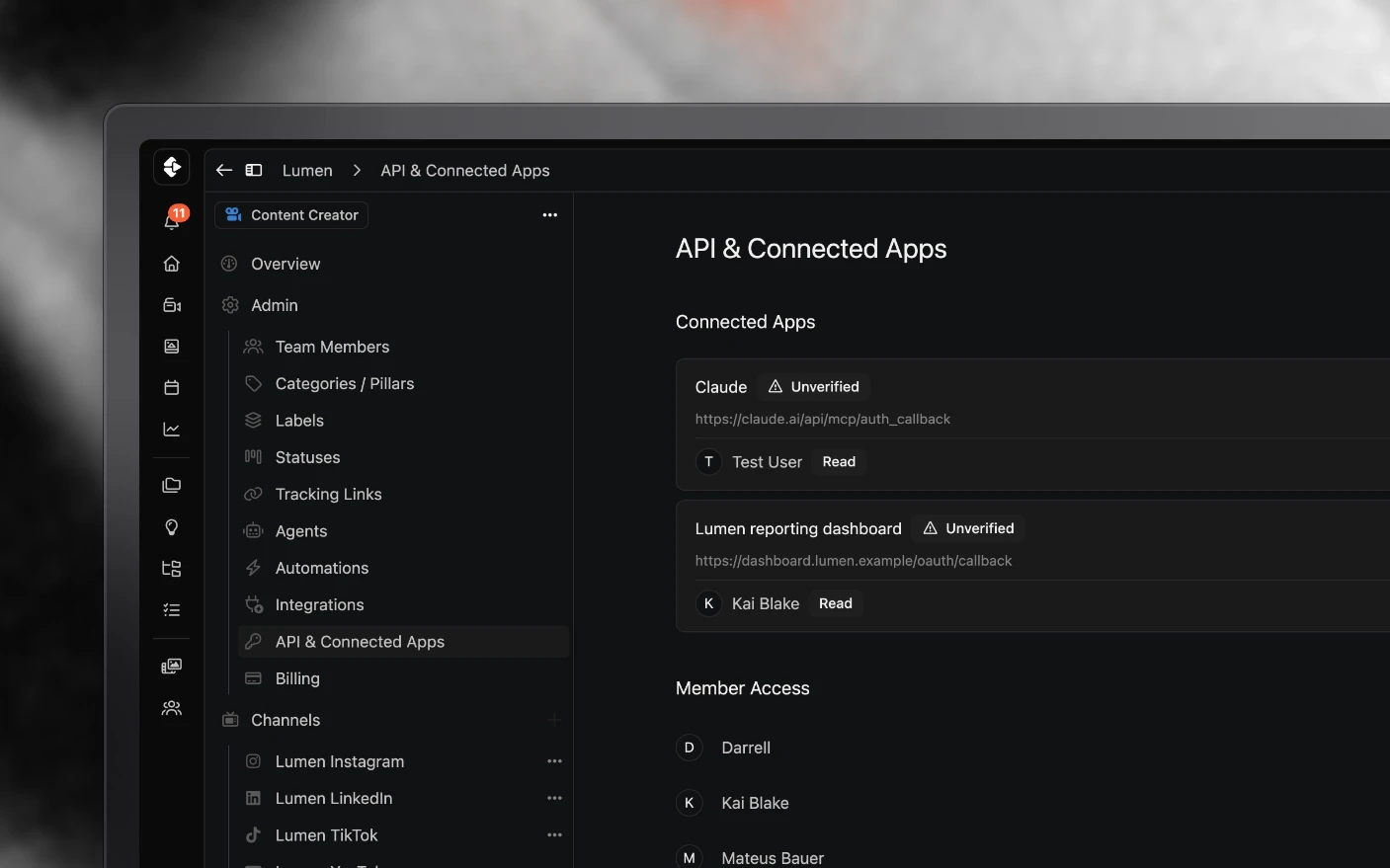Select API & Connected Apps in sidebar

(404, 642)
